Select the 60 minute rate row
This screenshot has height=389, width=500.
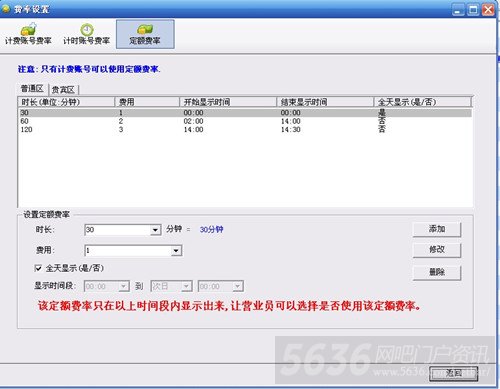pyautogui.click(x=245, y=121)
